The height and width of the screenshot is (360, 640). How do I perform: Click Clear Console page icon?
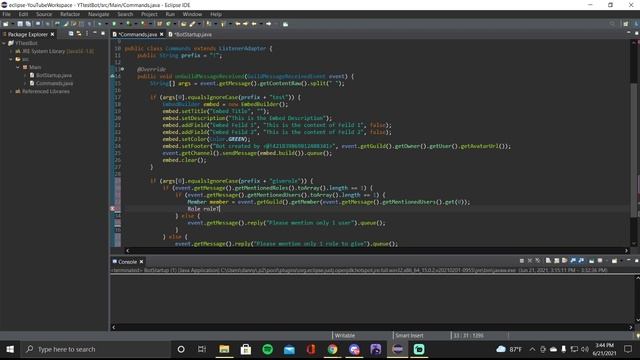(x=548, y=260)
